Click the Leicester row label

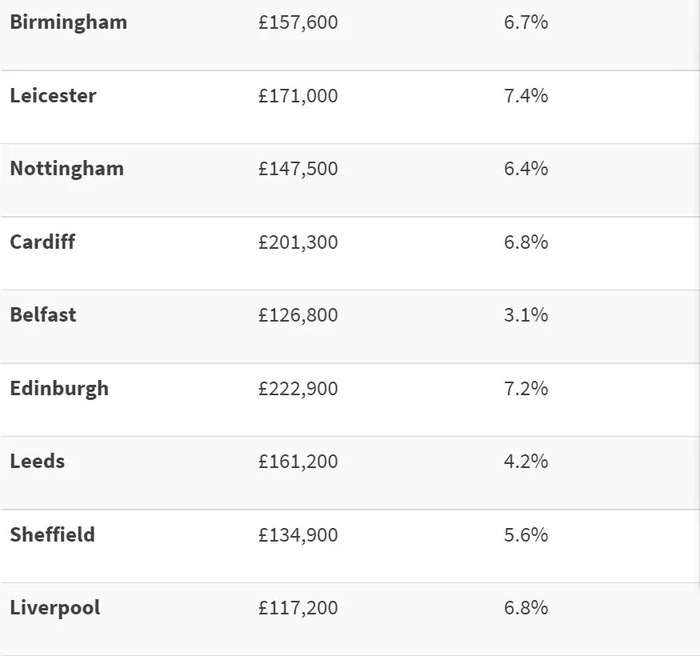(x=53, y=96)
